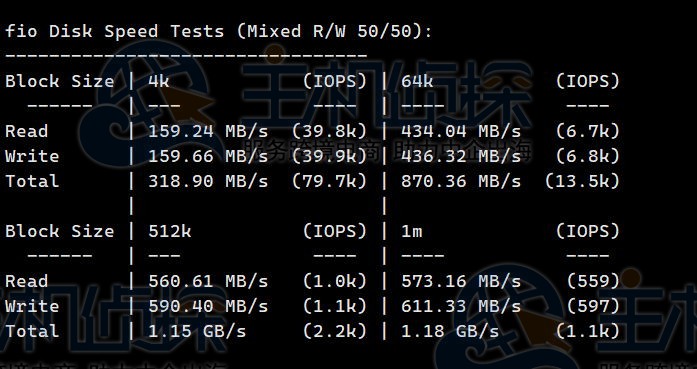Select the 318.90 MB/s total value
This screenshot has width=697, height=369.
[x=208, y=181]
